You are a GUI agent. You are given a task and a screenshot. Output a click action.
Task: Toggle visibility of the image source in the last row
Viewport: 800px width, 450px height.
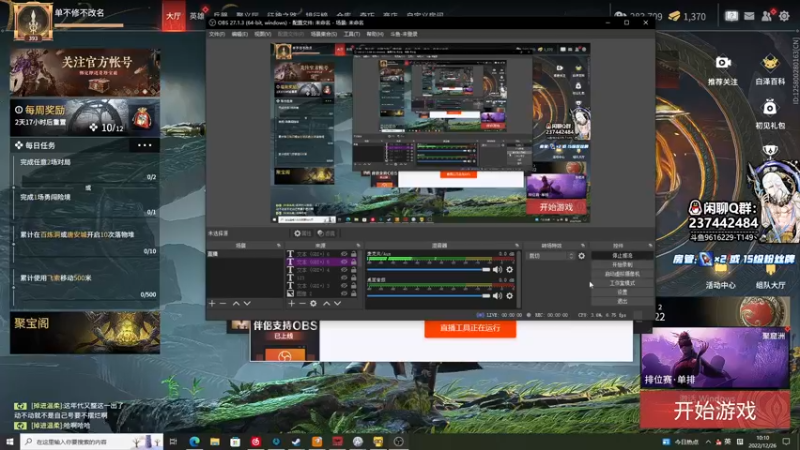pos(344,294)
